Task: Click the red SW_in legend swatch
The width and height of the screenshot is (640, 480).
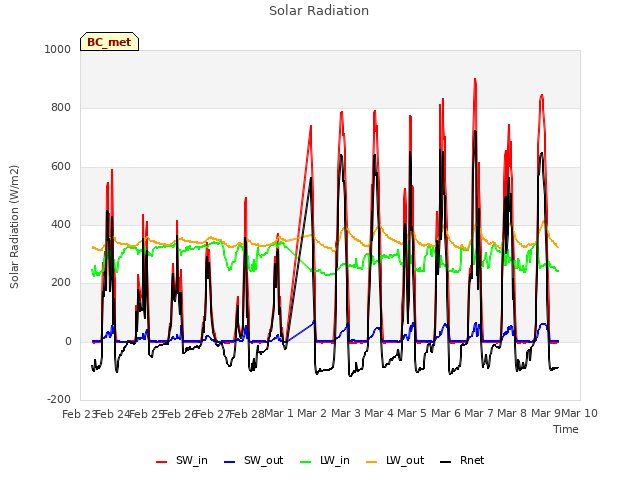Action: pos(162,462)
